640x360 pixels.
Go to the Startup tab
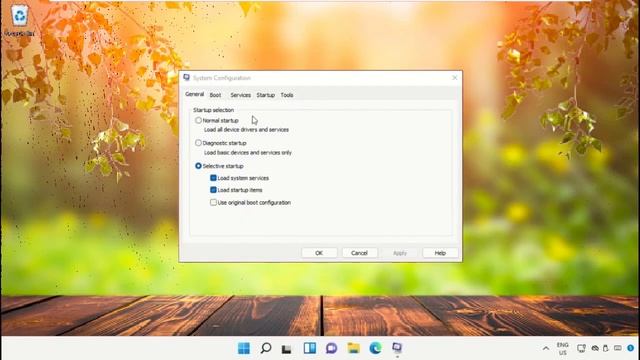265,95
